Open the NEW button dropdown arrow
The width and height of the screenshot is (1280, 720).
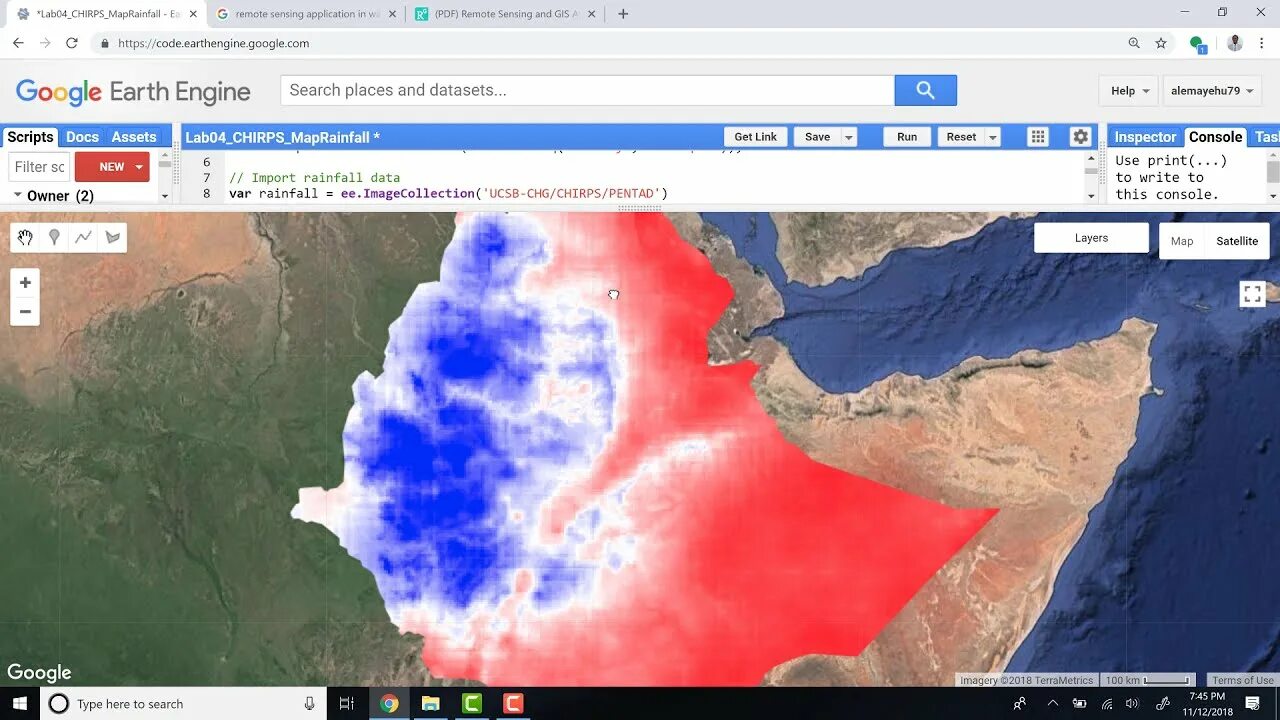click(139, 167)
